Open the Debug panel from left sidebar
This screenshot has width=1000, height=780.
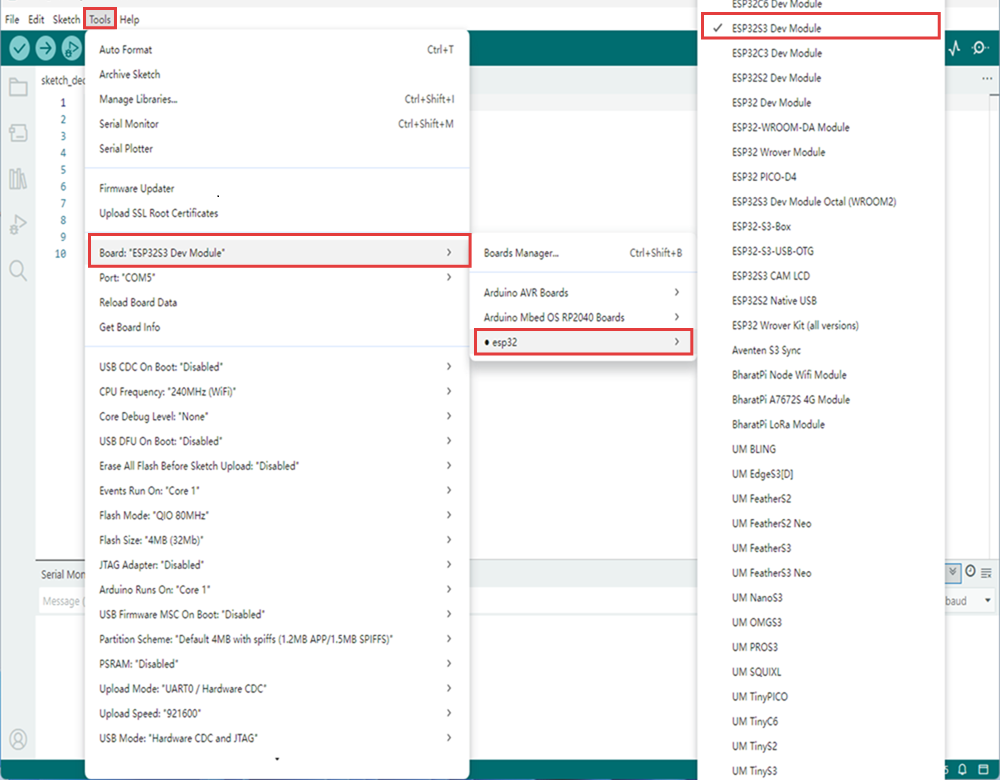(18, 224)
